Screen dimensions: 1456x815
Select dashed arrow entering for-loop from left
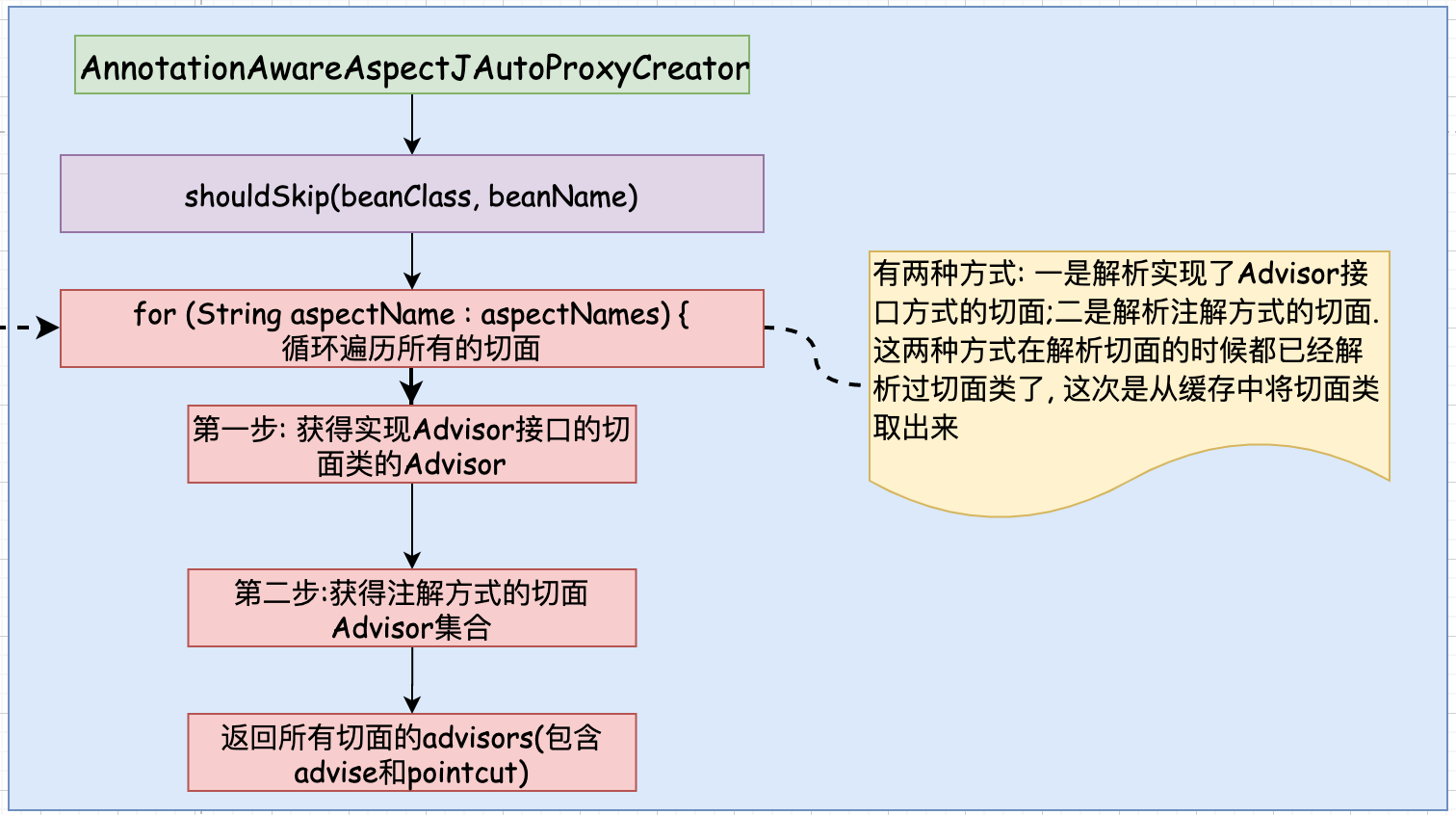point(29,328)
